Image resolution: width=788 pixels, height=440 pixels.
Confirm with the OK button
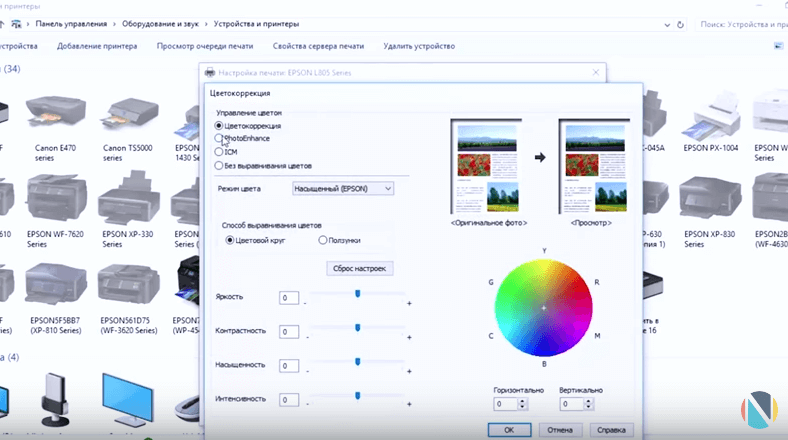tap(509, 430)
